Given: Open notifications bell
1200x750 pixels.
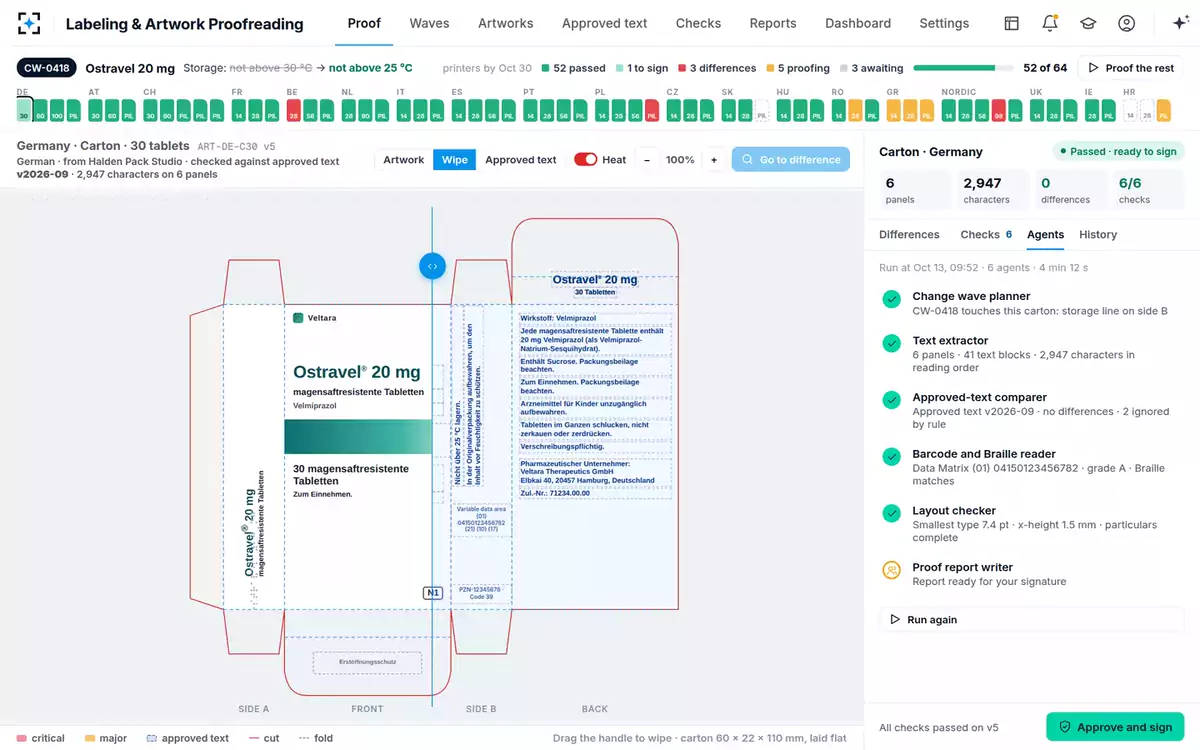Looking at the screenshot, I should 1050,23.
